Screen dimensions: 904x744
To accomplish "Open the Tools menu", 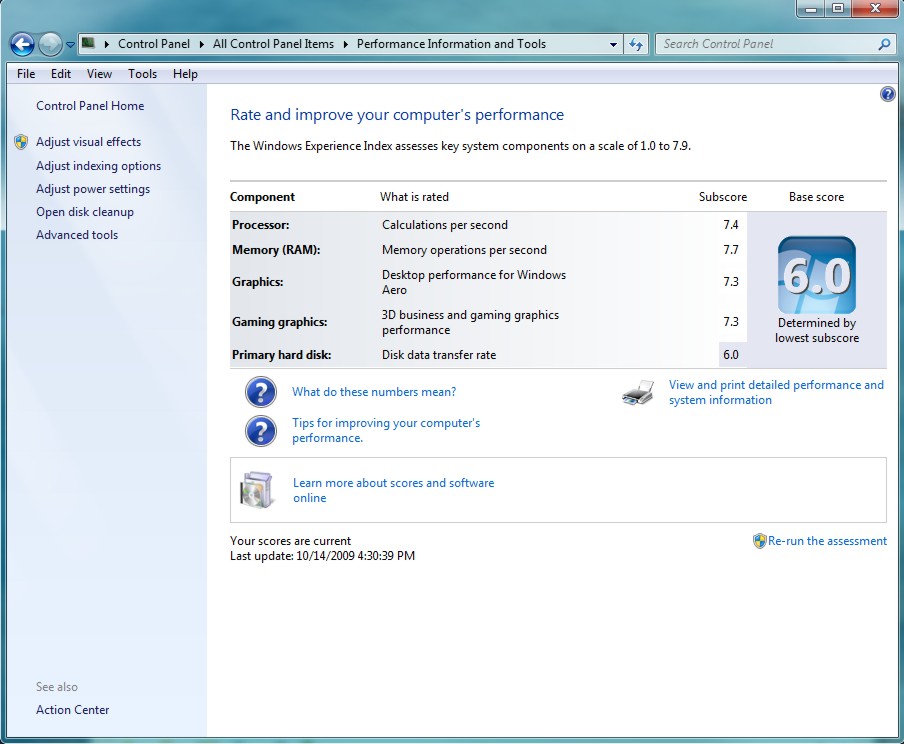I will pos(142,74).
